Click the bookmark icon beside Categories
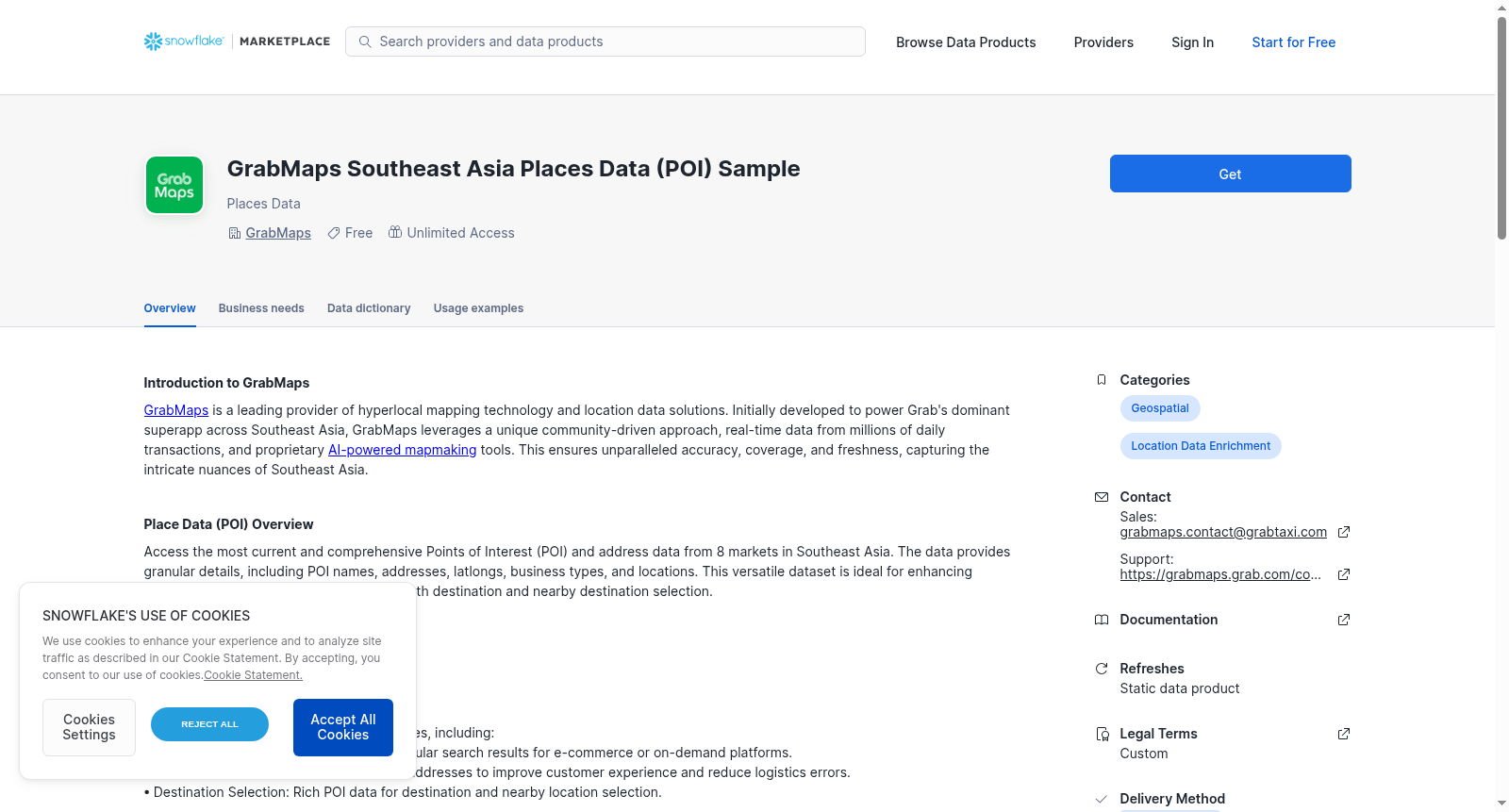This screenshot has height=812, width=1509. (1102, 380)
